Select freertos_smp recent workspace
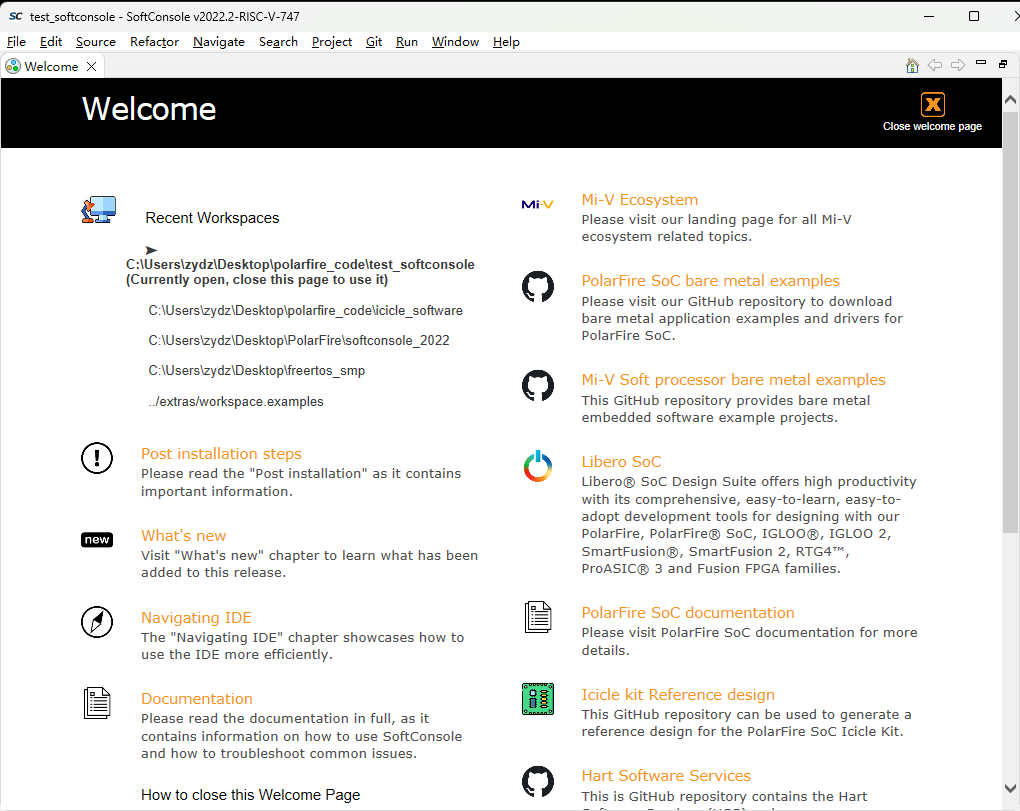This screenshot has width=1020, height=811. [x=257, y=370]
